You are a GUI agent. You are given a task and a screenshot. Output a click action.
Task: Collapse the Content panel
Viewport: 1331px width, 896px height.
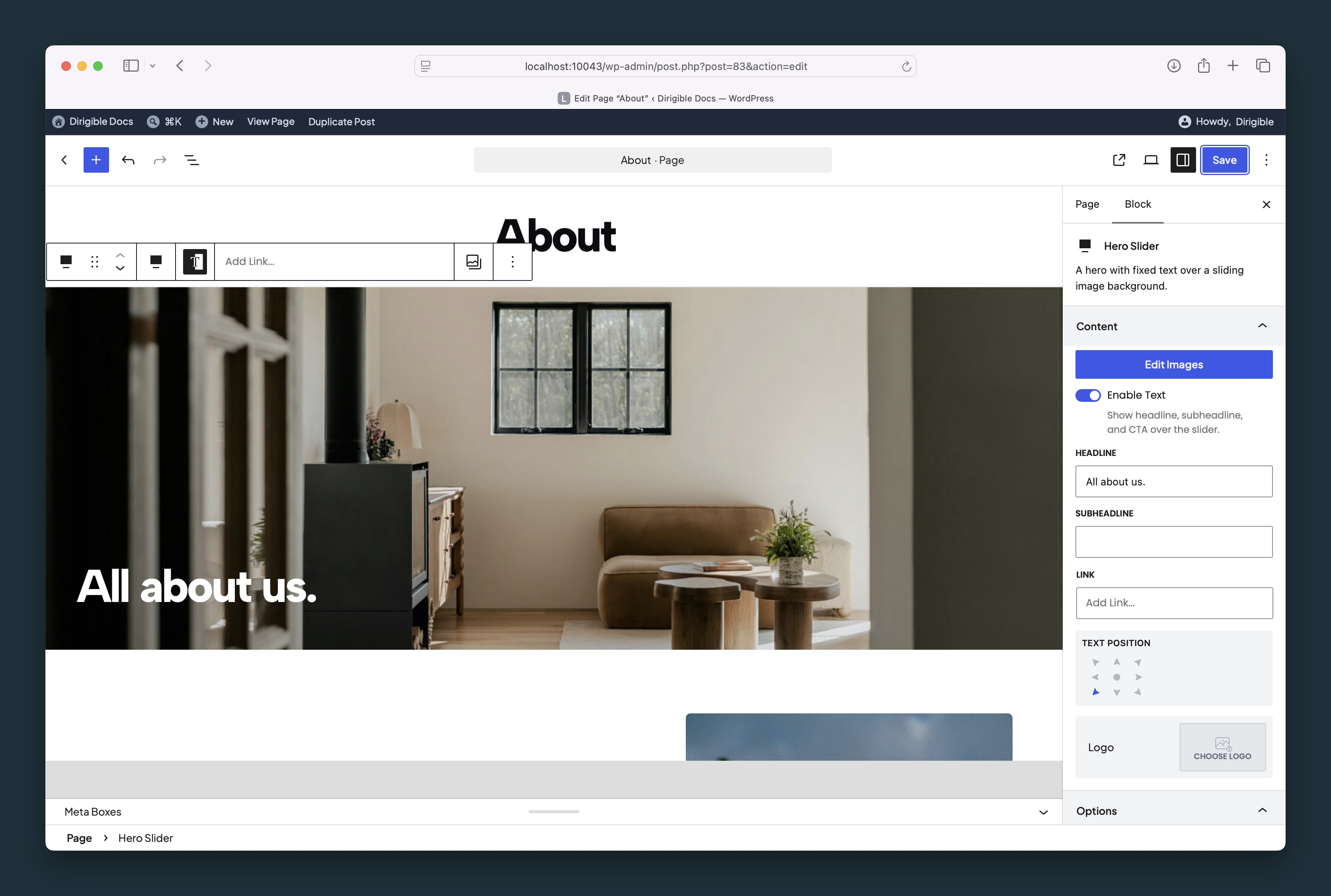click(x=1263, y=326)
